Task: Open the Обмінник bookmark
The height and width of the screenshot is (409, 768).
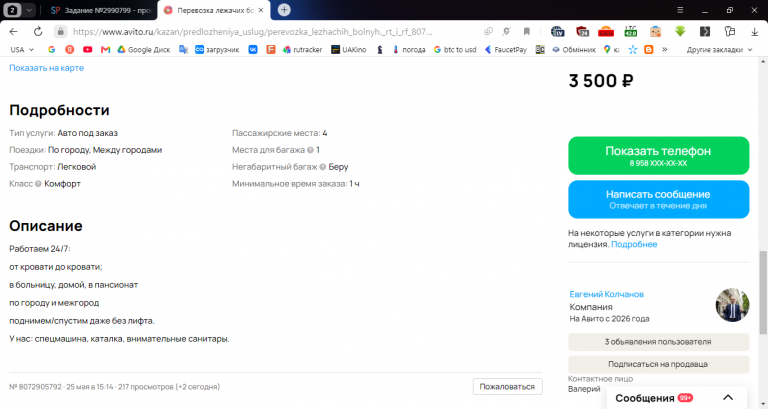Action: (574, 49)
